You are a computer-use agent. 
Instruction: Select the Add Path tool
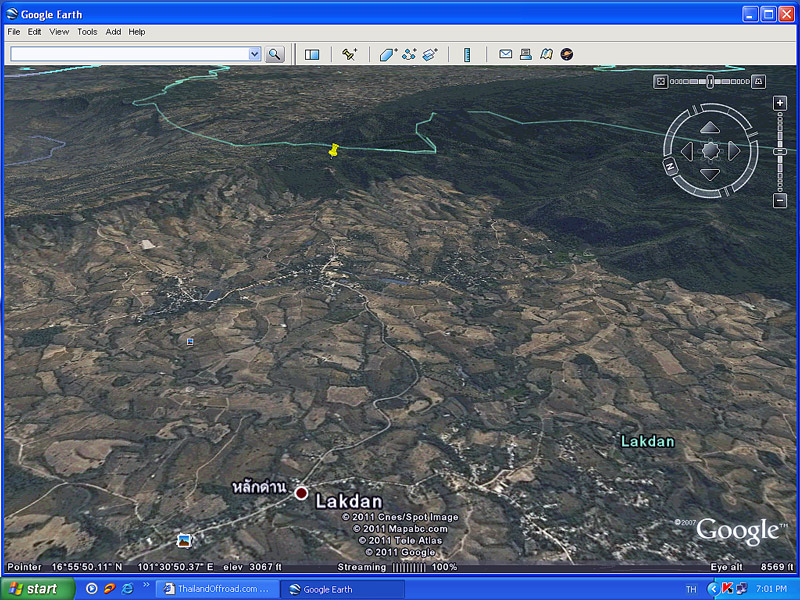tap(409, 54)
